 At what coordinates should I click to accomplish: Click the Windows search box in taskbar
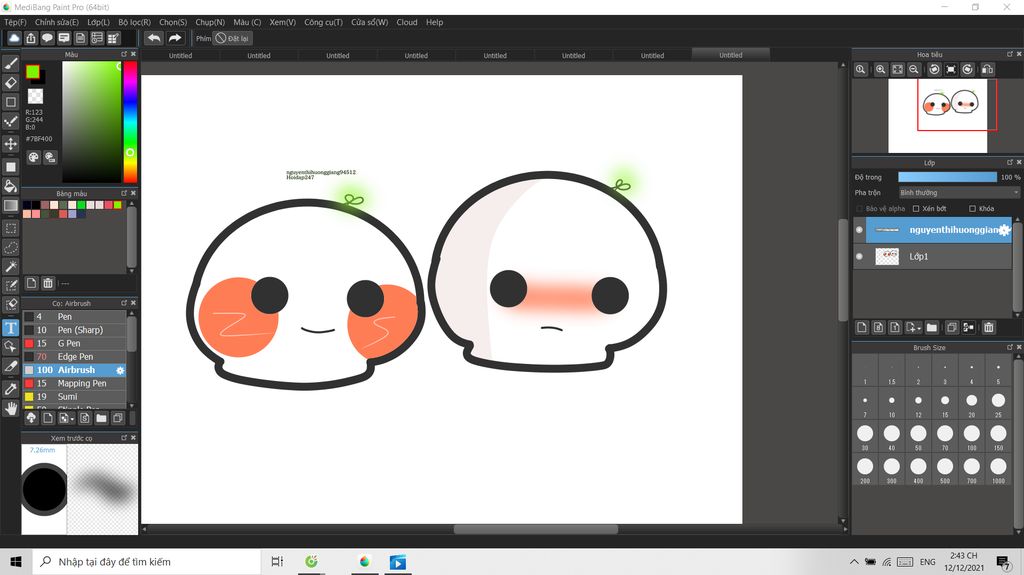tap(146, 561)
